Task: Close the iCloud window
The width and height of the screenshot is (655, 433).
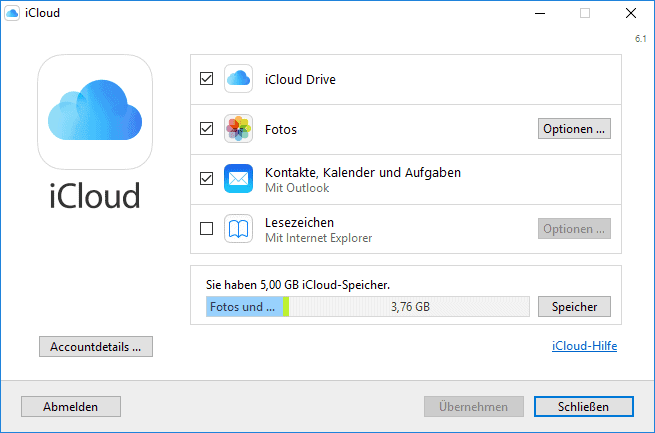Action: click(x=631, y=13)
